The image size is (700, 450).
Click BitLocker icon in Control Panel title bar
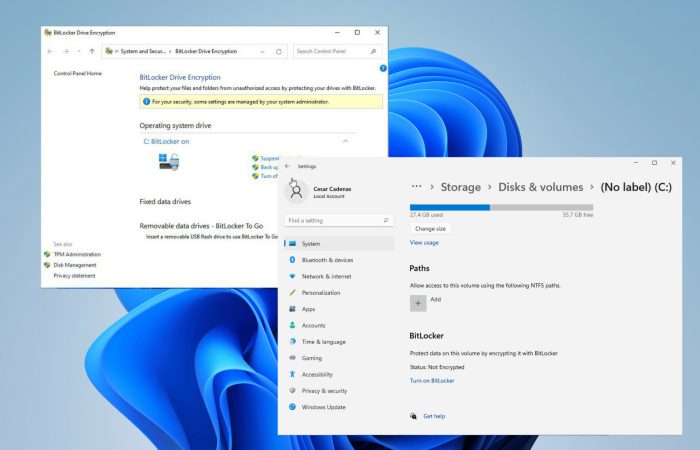48,33
